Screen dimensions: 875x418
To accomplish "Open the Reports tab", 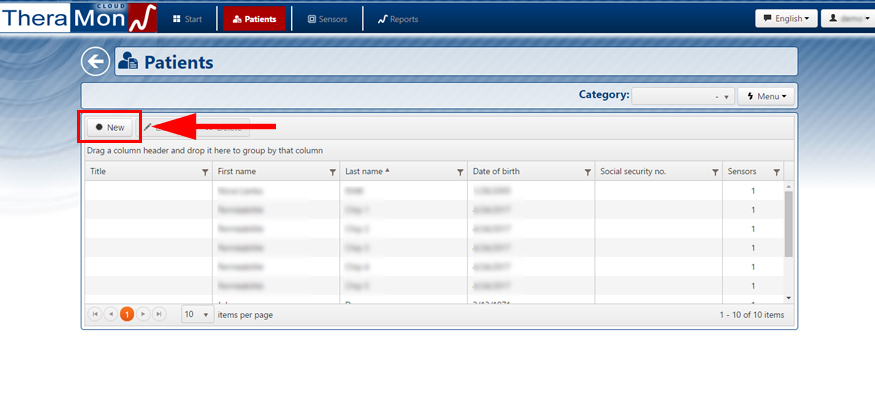I will [x=397, y=19].
